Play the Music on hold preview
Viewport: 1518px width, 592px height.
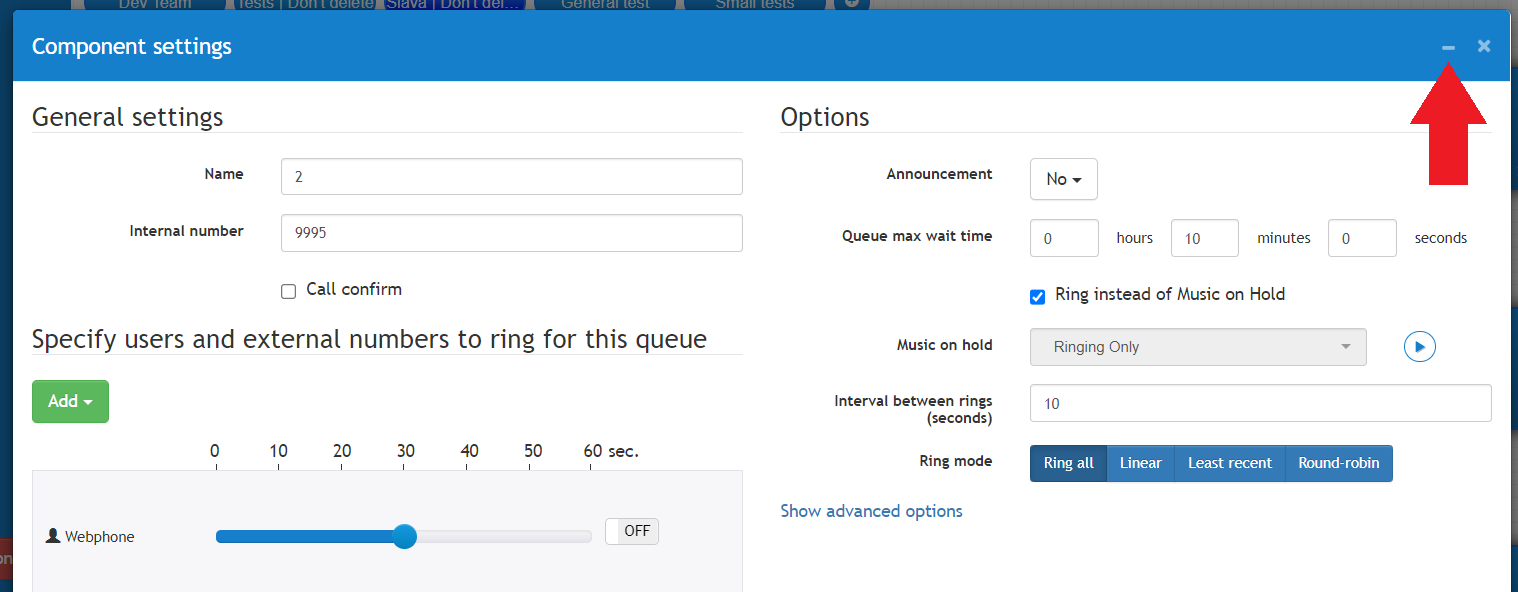1419,347
